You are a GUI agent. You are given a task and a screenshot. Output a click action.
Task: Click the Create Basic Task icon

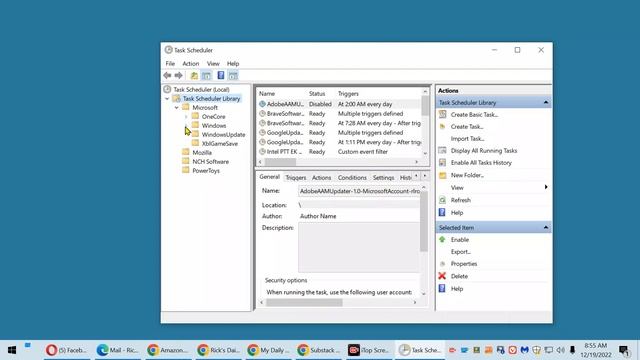[x=442, y=115]
